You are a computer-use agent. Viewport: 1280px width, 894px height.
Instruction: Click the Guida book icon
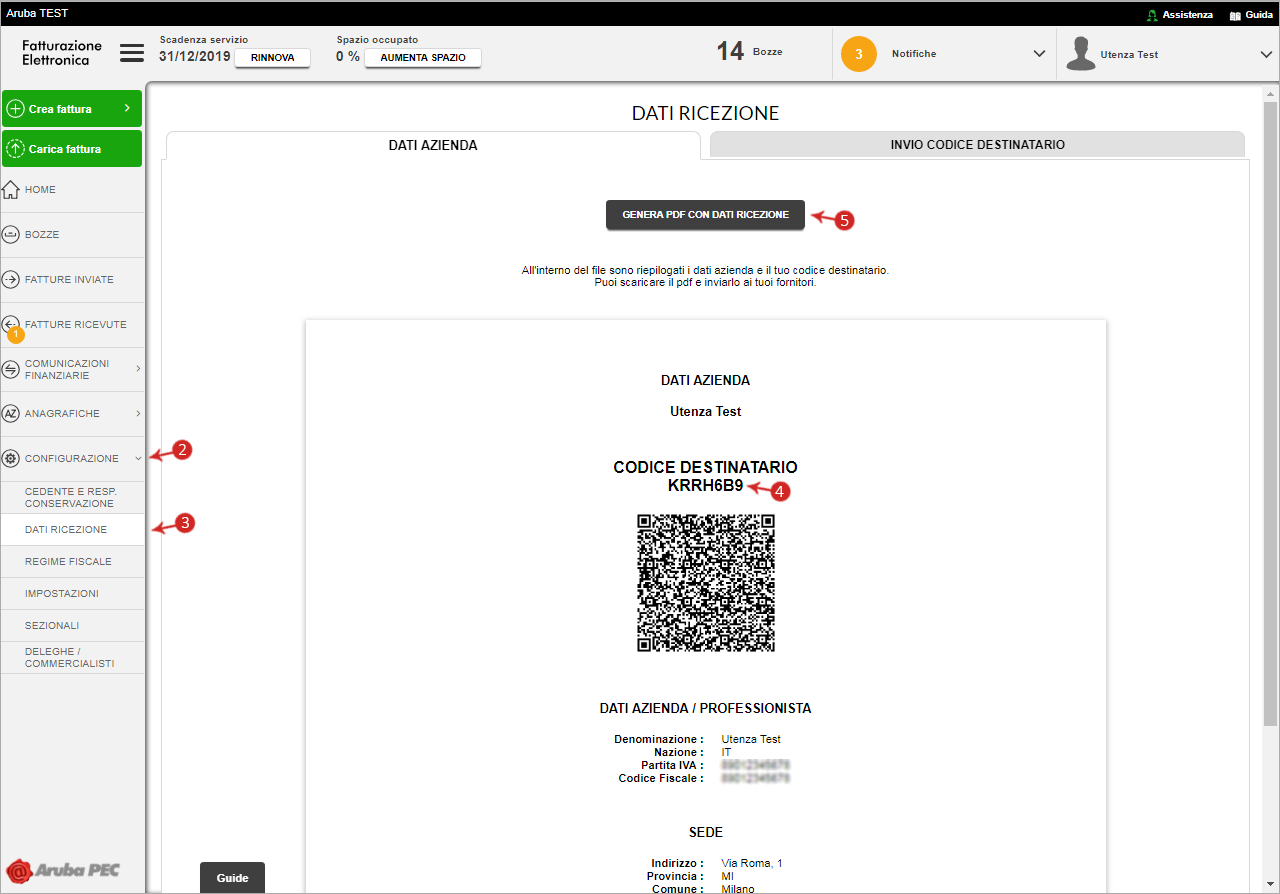(x=1235, y=15)
